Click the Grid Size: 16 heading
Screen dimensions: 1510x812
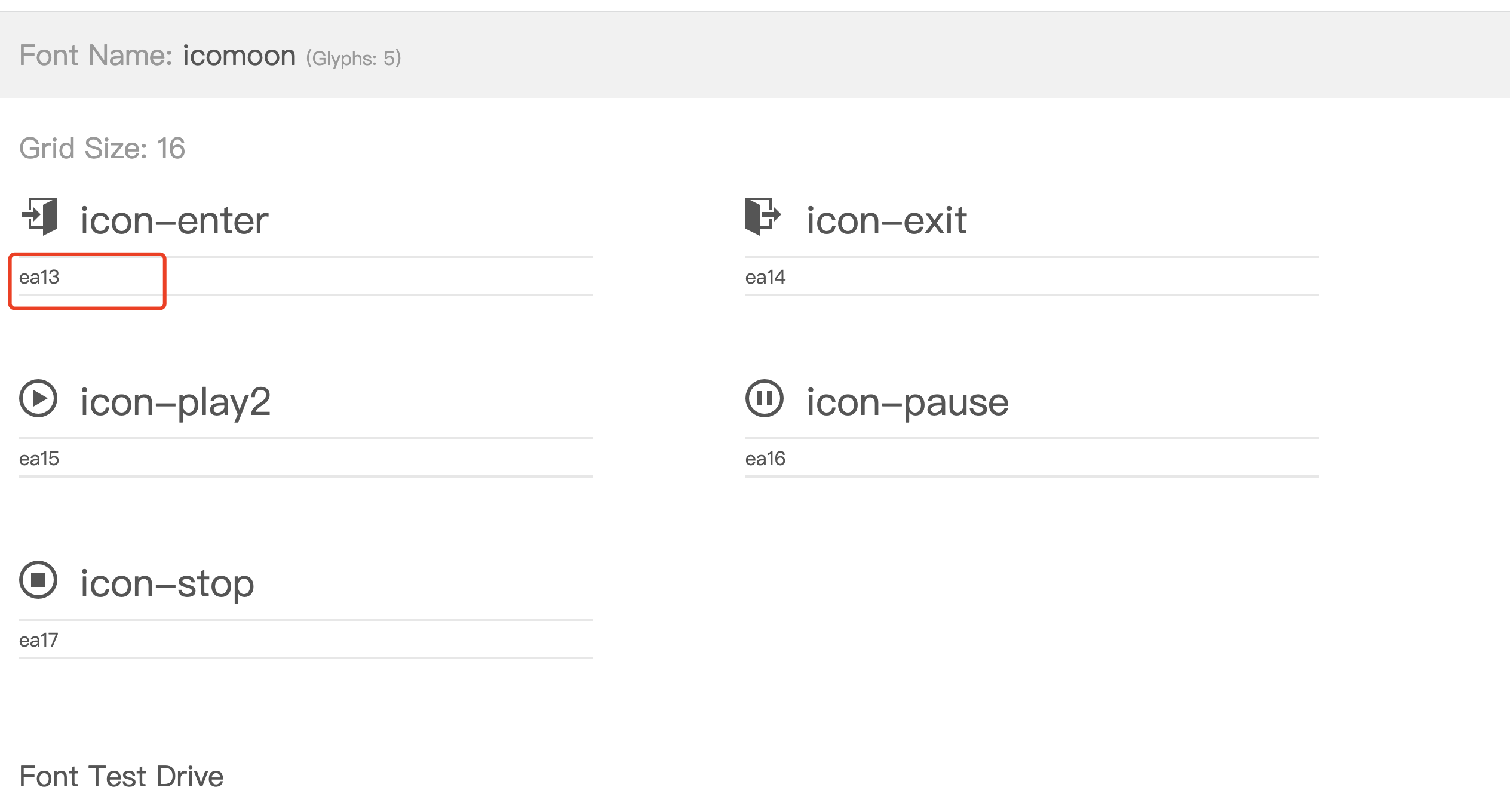click(x=102, y=148)
